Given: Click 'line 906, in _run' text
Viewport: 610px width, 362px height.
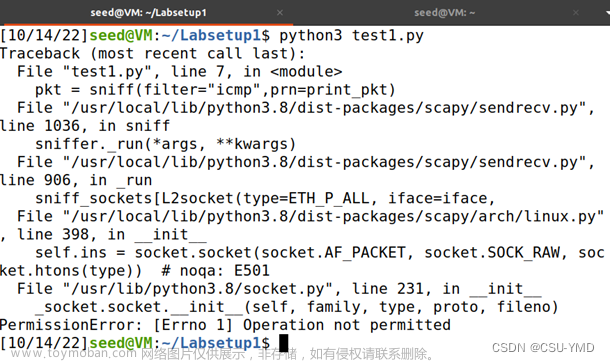Looking at the screenshot, I should (x=76, y=180).
